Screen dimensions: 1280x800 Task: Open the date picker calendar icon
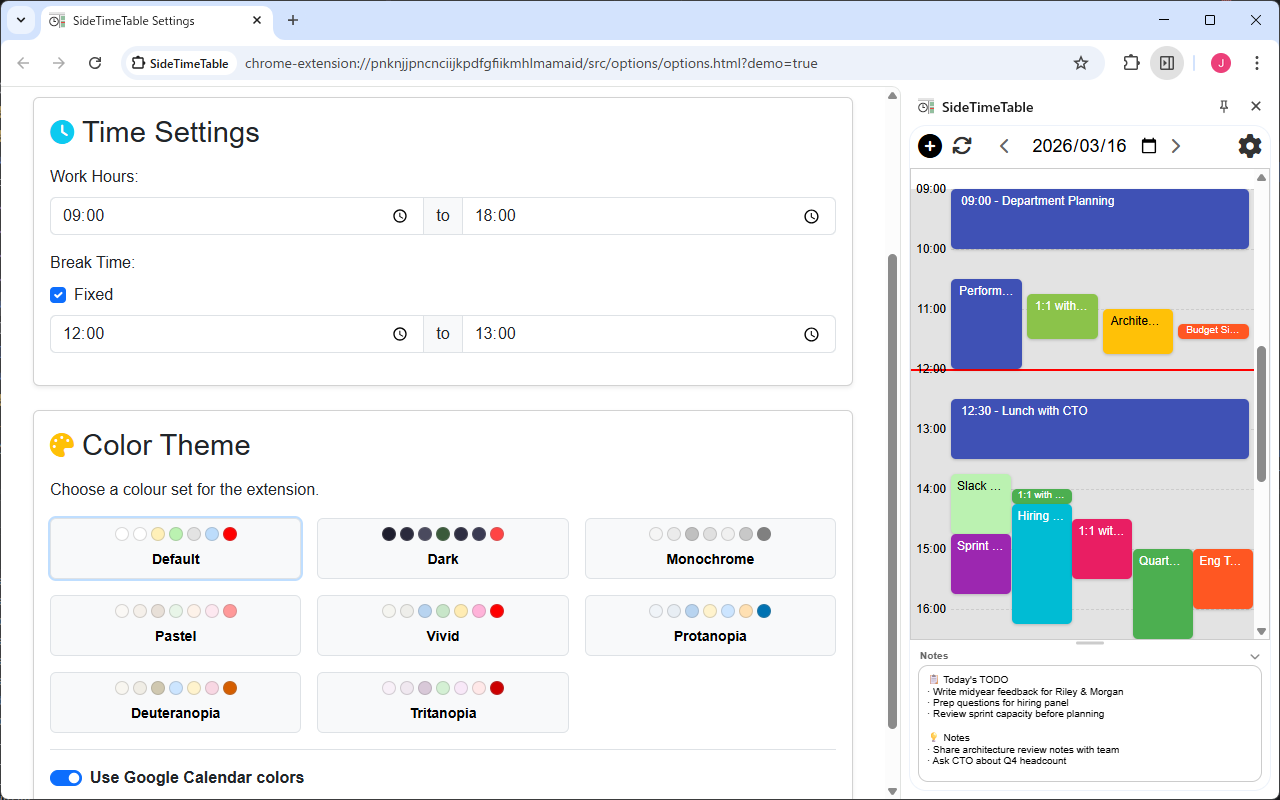pyautogui.click(x=1149, y=146)
